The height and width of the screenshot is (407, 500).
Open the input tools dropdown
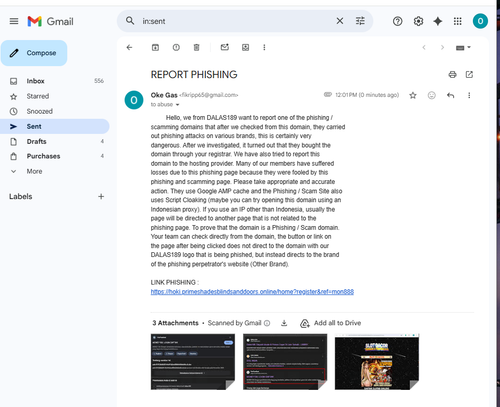463,48
